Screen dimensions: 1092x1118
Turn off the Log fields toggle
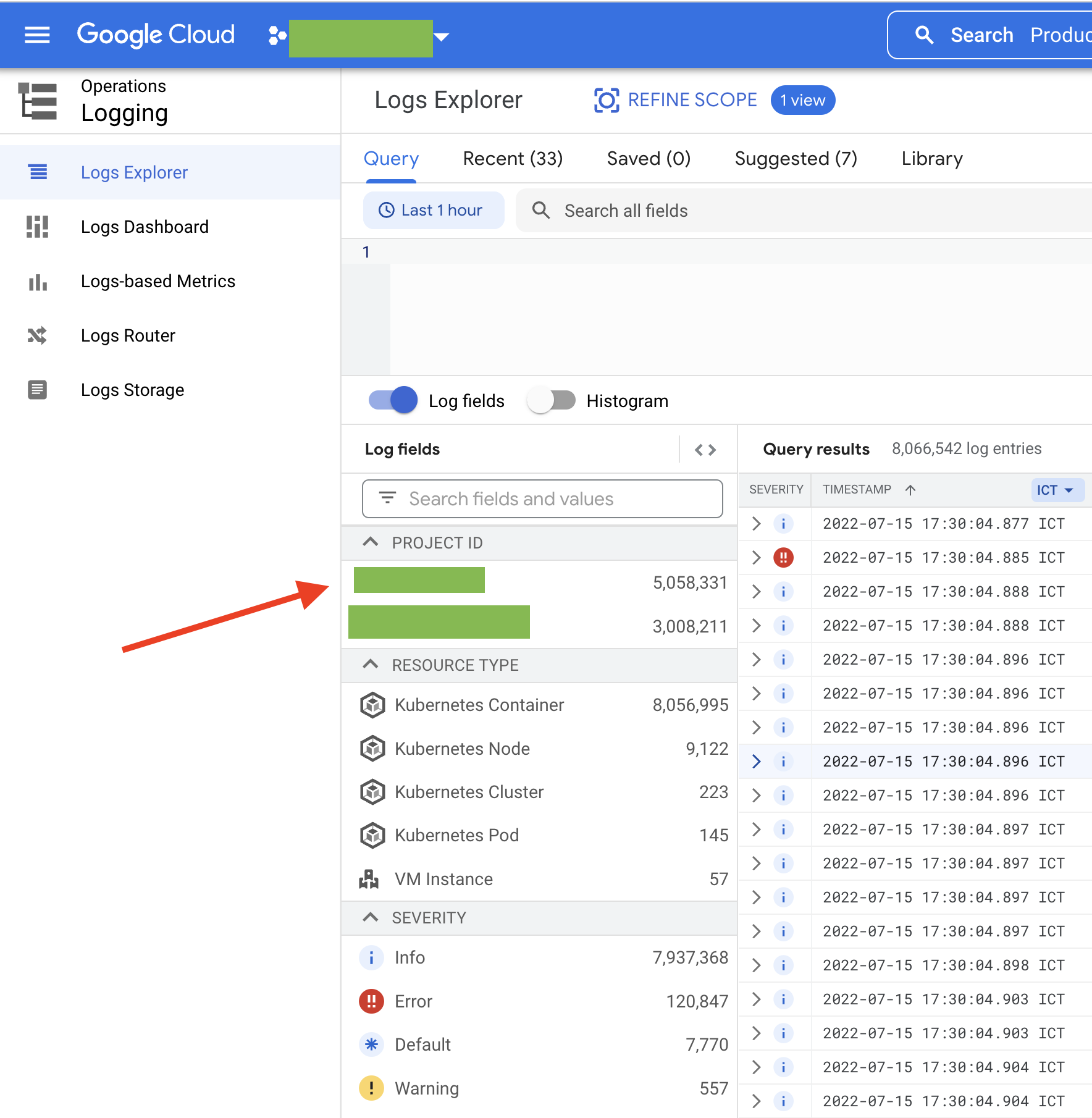point(393,400)
